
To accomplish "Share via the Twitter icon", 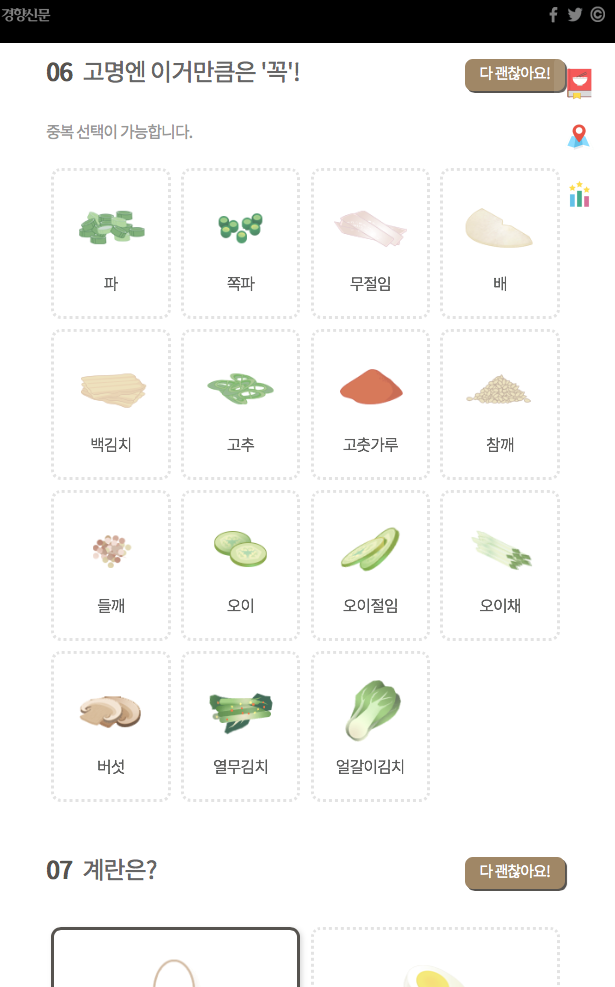I will pos(574,14).
